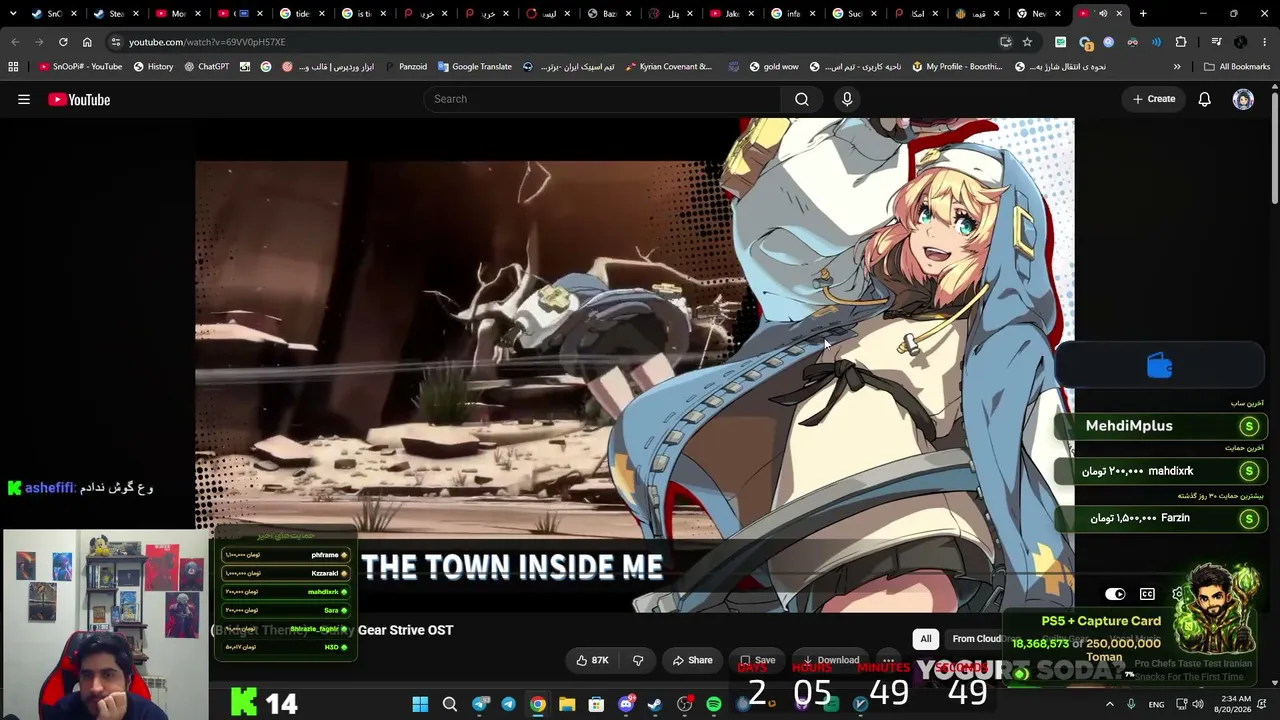Open Chrome extensions puzzle icon
This screenshot has width=1280, height=720.
[x=1181, y=42]
